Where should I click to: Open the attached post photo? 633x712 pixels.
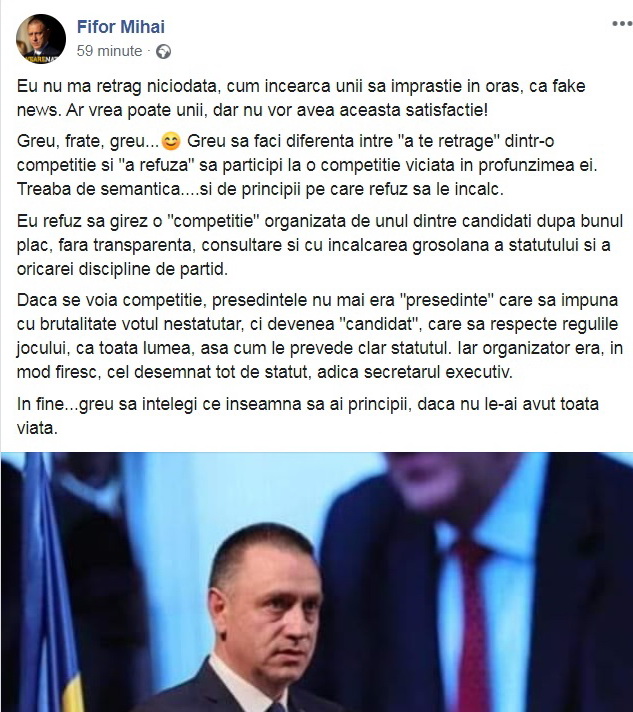316,582
